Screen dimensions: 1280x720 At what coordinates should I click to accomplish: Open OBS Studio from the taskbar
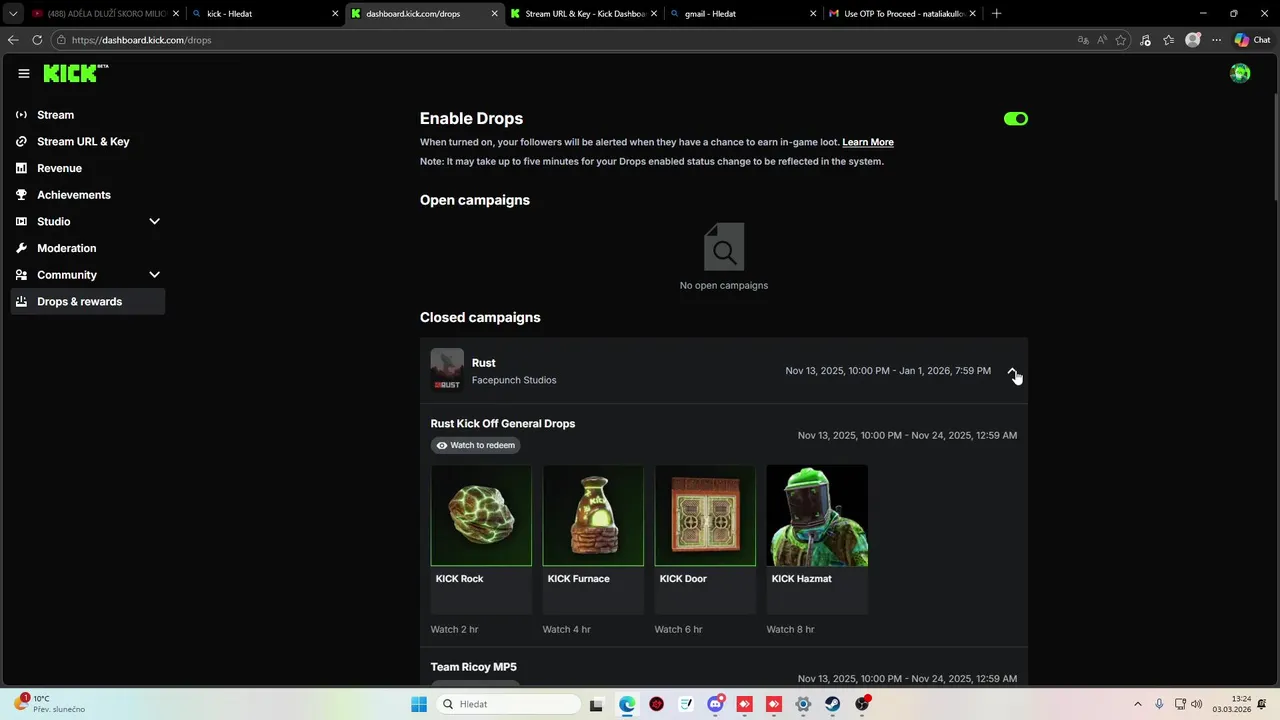[862, 704]
